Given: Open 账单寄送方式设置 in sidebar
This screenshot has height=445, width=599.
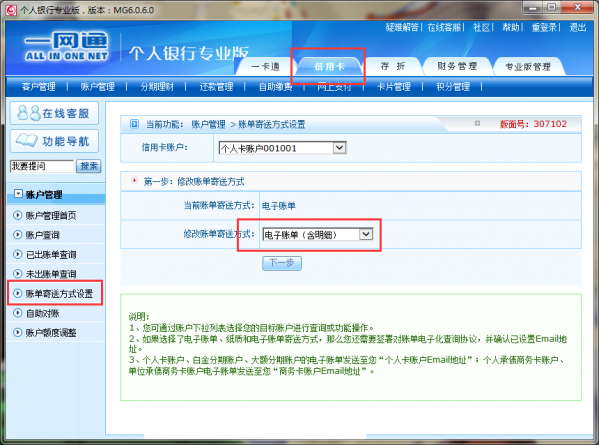Looking at the screenshot, I should pyautogui.click(x=59, y=293).
